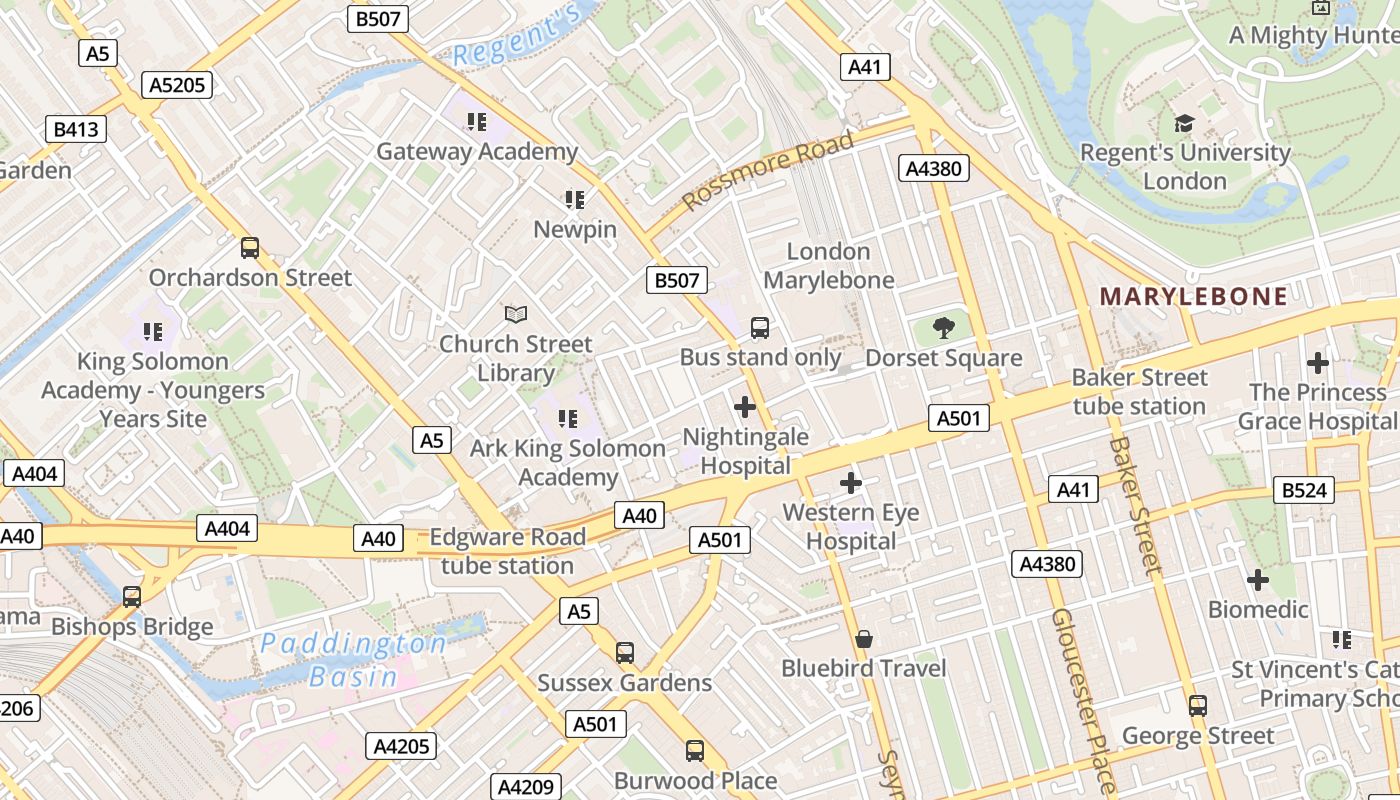The width and height of the screenshot is (1400, 800).
Task: Select the Baker Street tube station label
Action: point(1140,392)
